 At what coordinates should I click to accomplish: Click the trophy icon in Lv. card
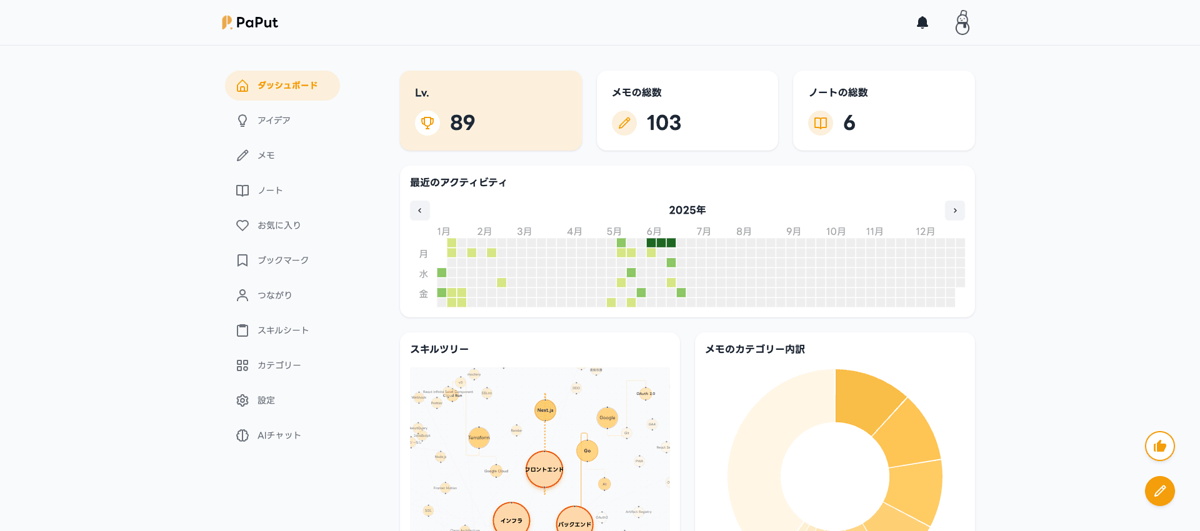pos(427,123)
